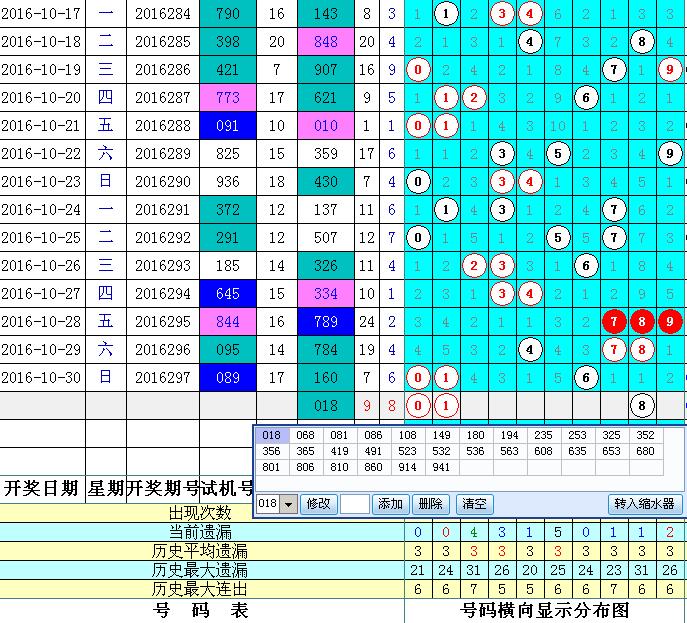Select number 806 in the number list

pyautogui.click(x=305, y=467)
